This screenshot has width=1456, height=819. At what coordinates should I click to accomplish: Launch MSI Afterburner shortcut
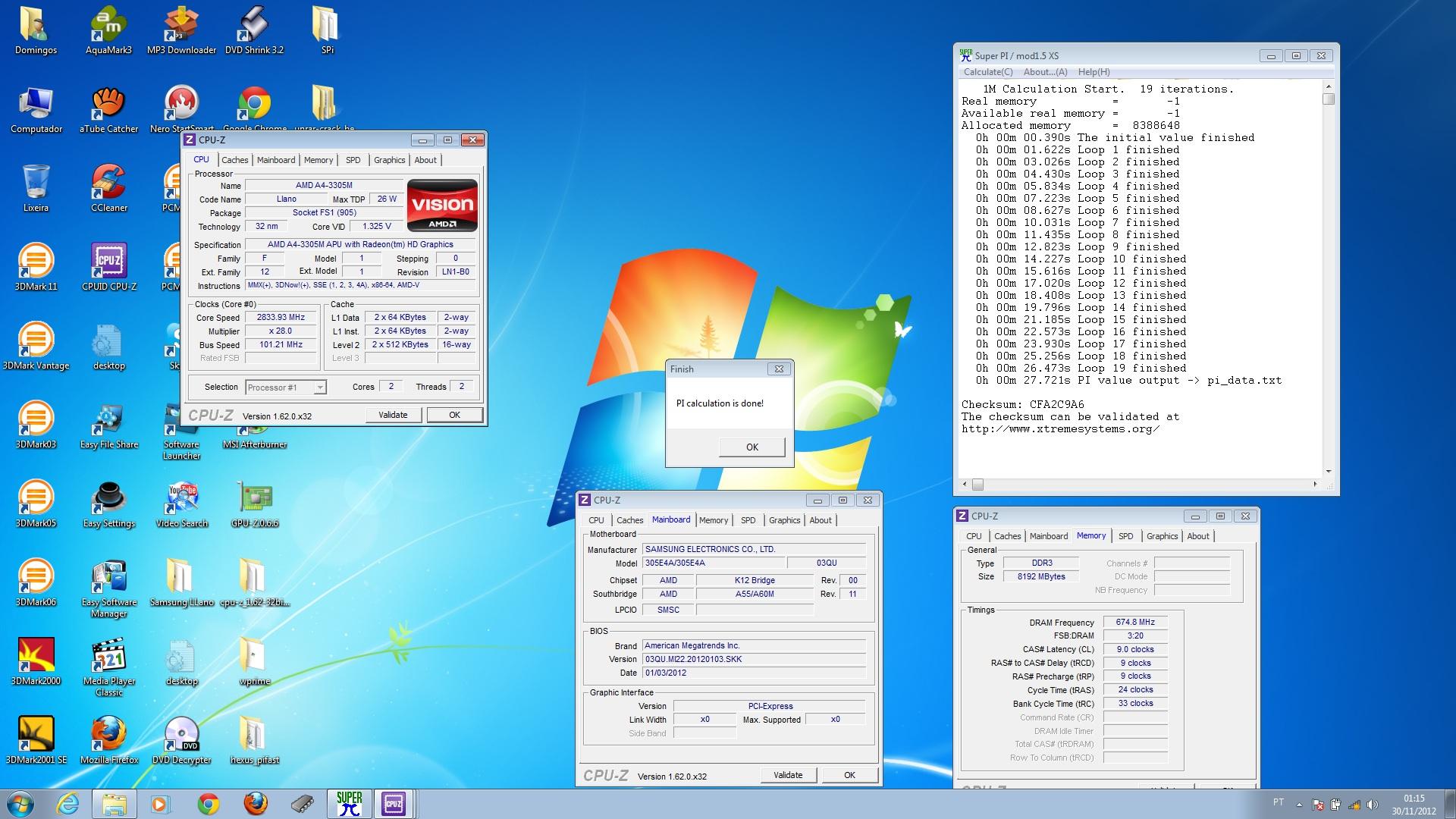coord(254,444)
